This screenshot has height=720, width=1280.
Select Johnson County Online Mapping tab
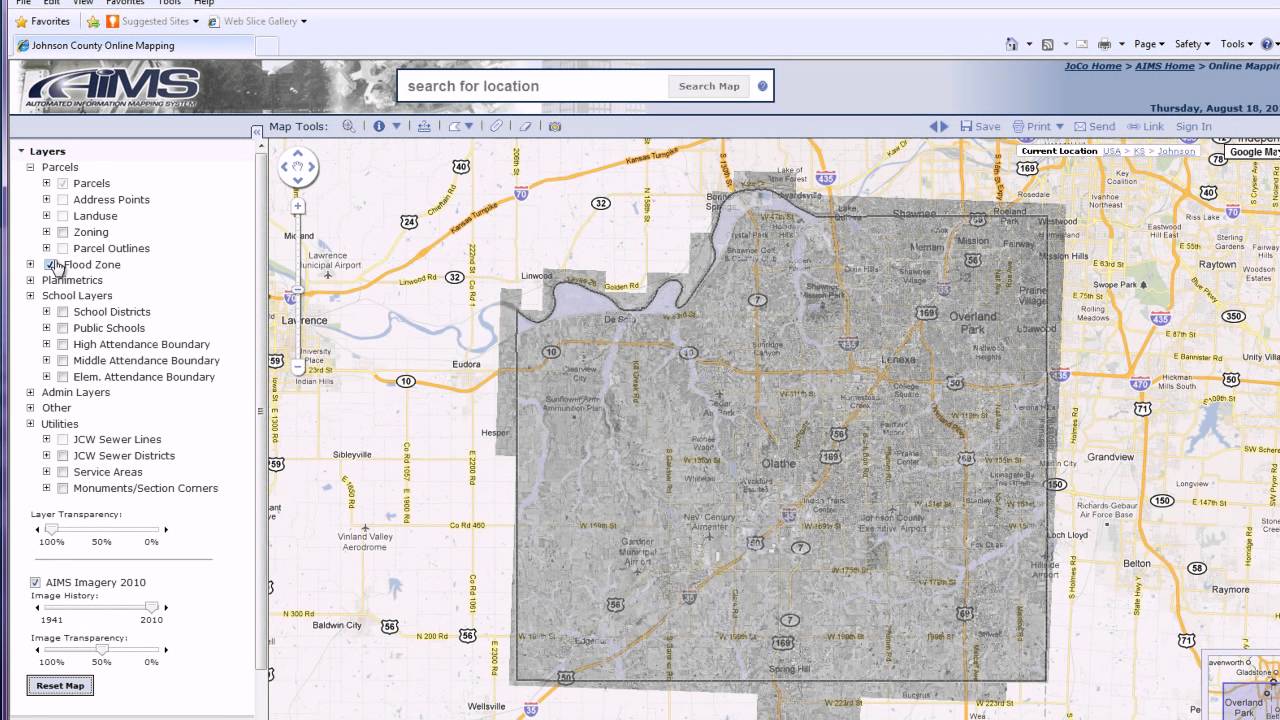(x=133, y=46)
